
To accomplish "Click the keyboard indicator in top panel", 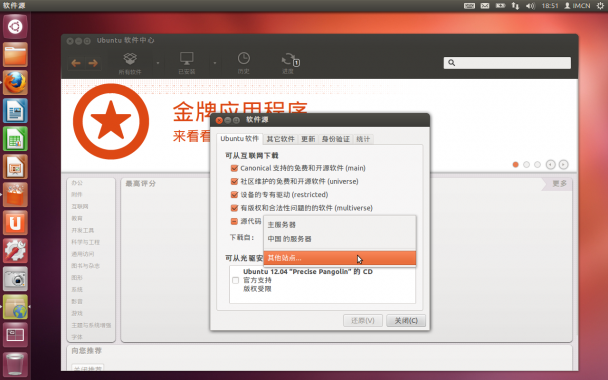I will [469, 6].
